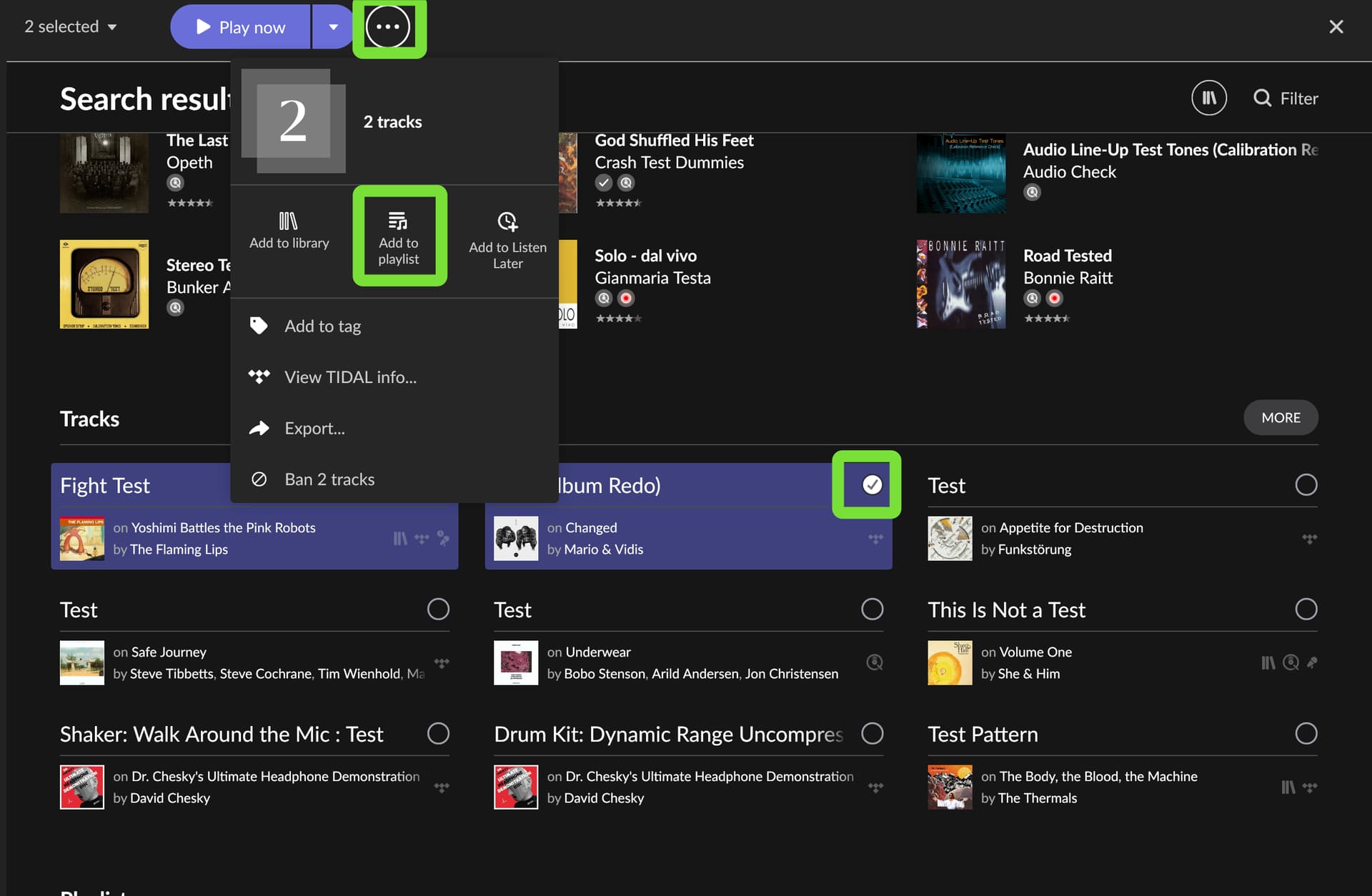This screenshot has width=1372, height=896.
Task: Open the Play now dropdown arrow
Action: (x=333, y=26)
